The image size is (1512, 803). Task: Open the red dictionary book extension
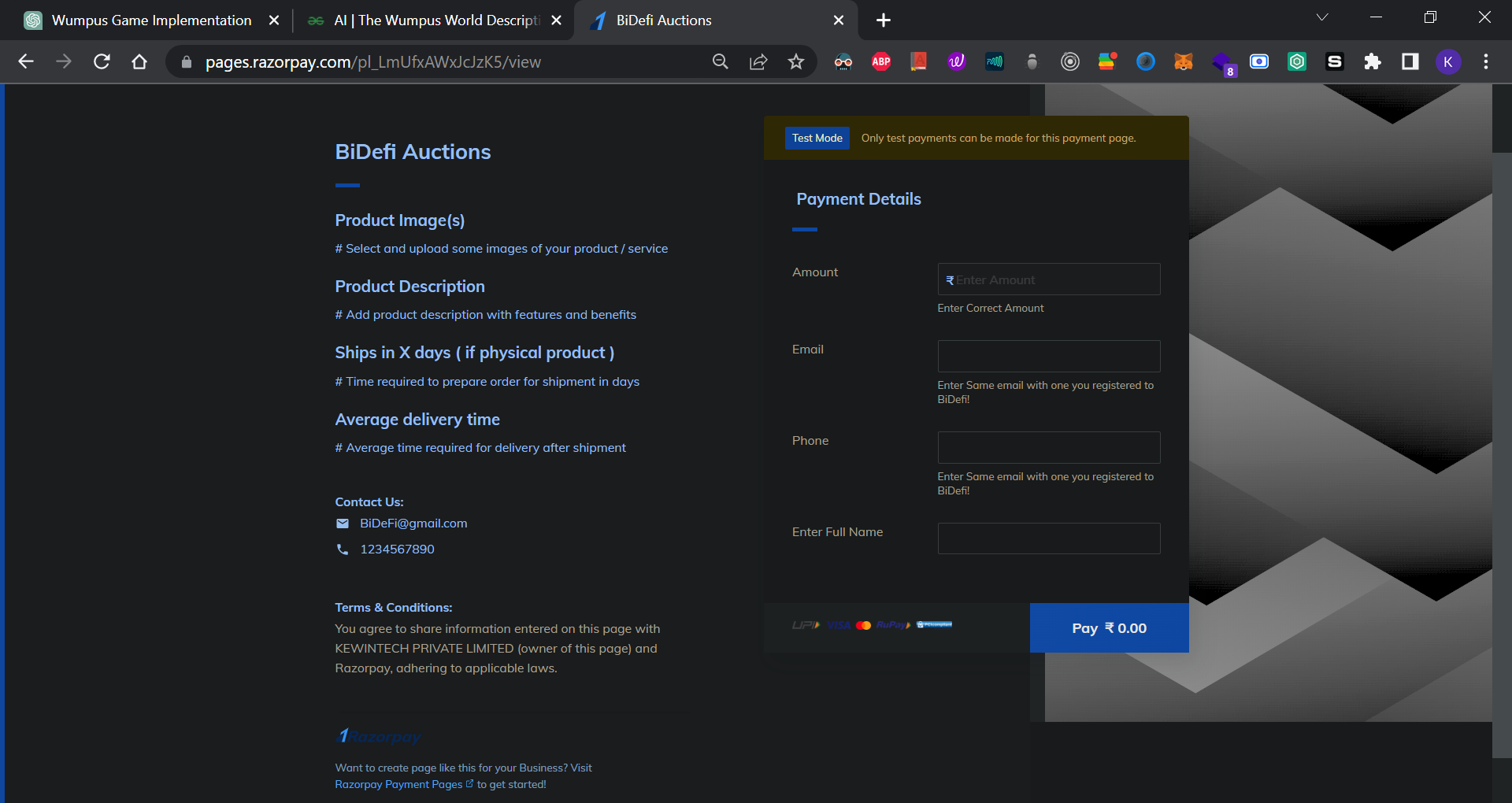(919, 61)
